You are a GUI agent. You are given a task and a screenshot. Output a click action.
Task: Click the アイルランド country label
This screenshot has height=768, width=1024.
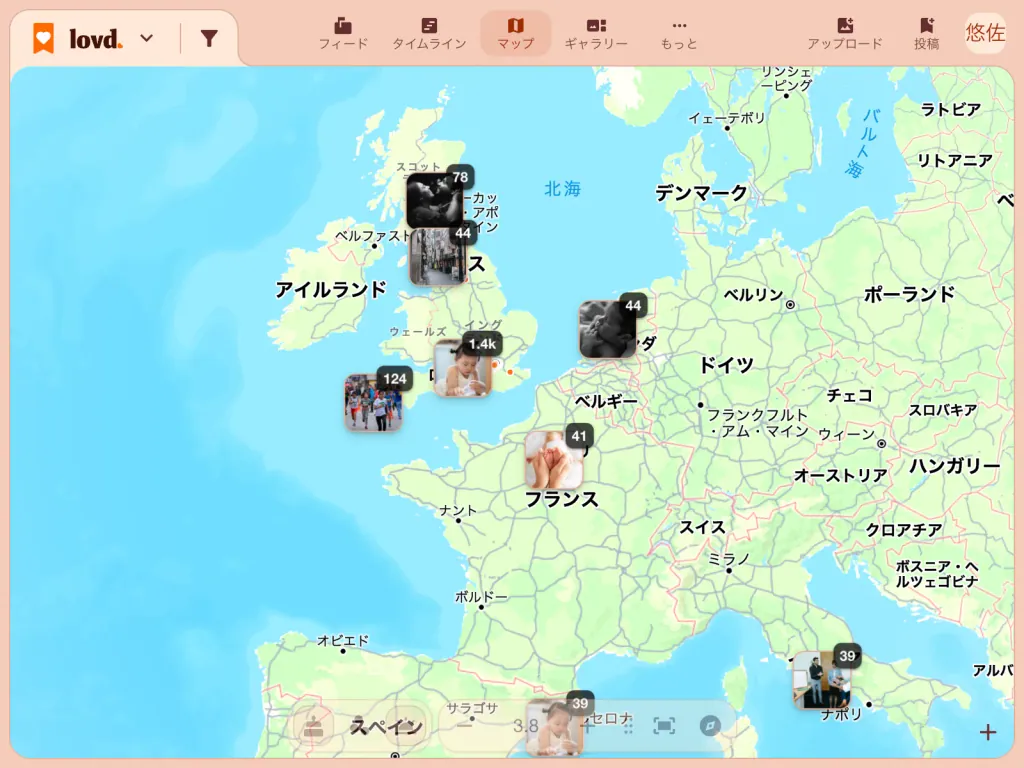pyautogui.click(x=330, y=289)
